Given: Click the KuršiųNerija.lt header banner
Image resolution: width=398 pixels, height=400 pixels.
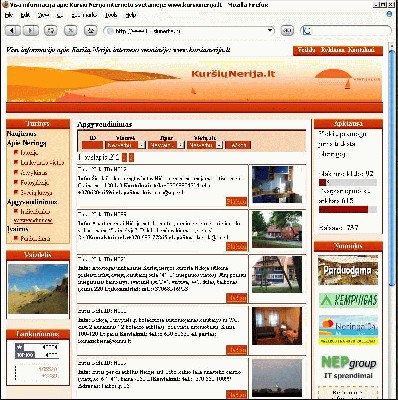Looking at the screenshot, I should (x=194, y=79).
